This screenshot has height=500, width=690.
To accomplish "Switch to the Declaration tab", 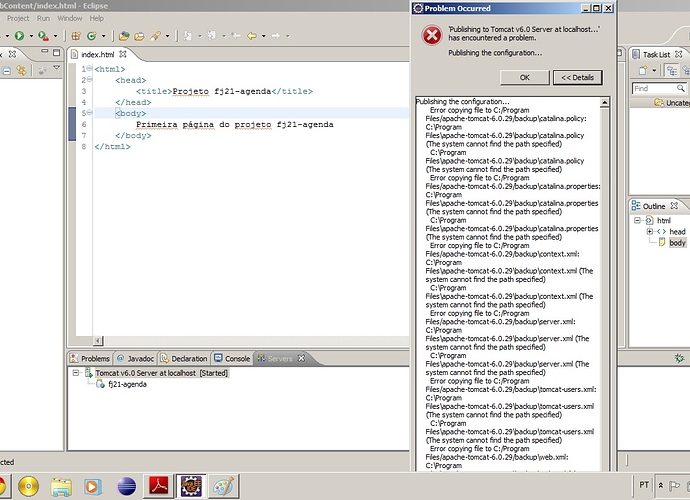I will coord(184,359).
